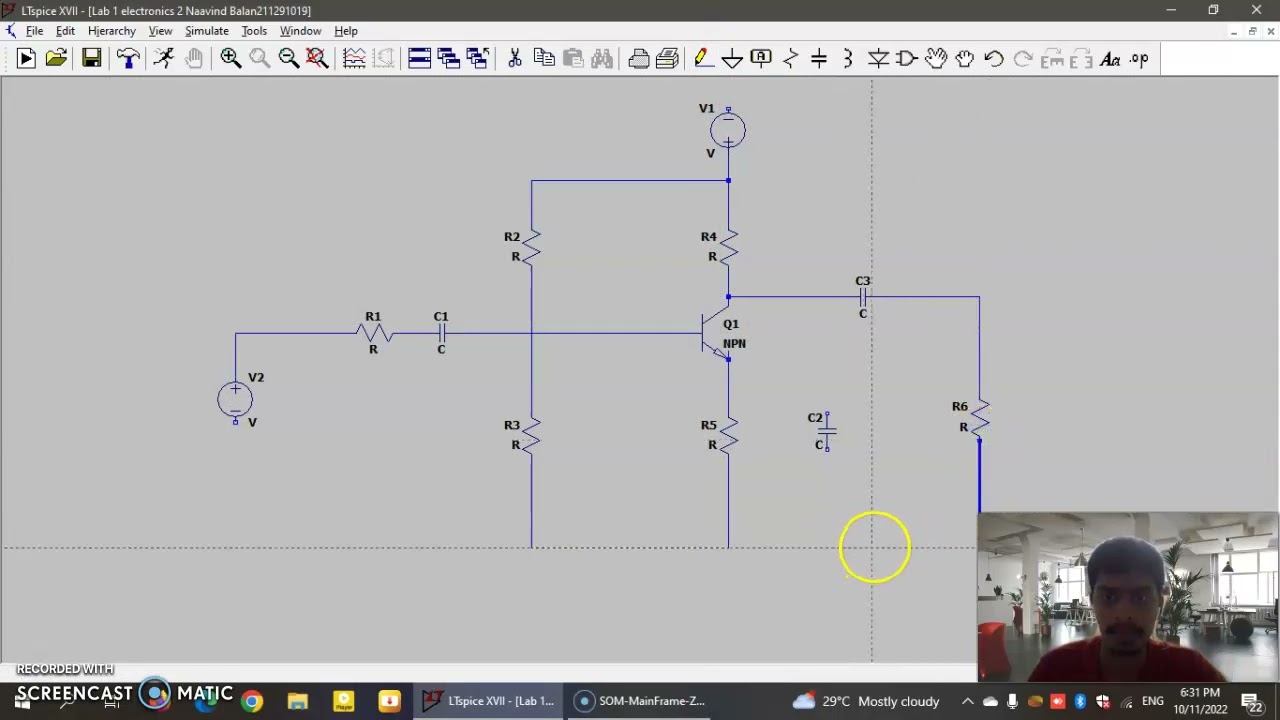Open the Help menu
1280x720 pixels.
346,31
